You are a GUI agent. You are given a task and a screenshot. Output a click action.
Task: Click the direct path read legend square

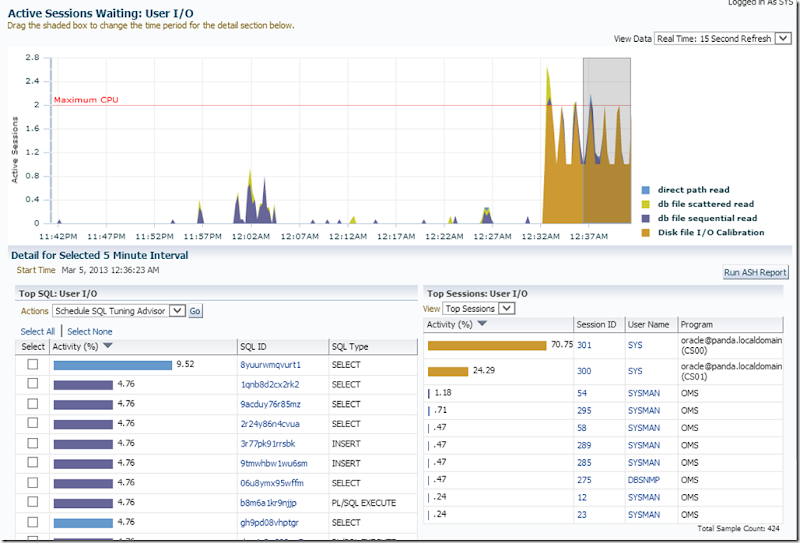click(x=646, y=190)
